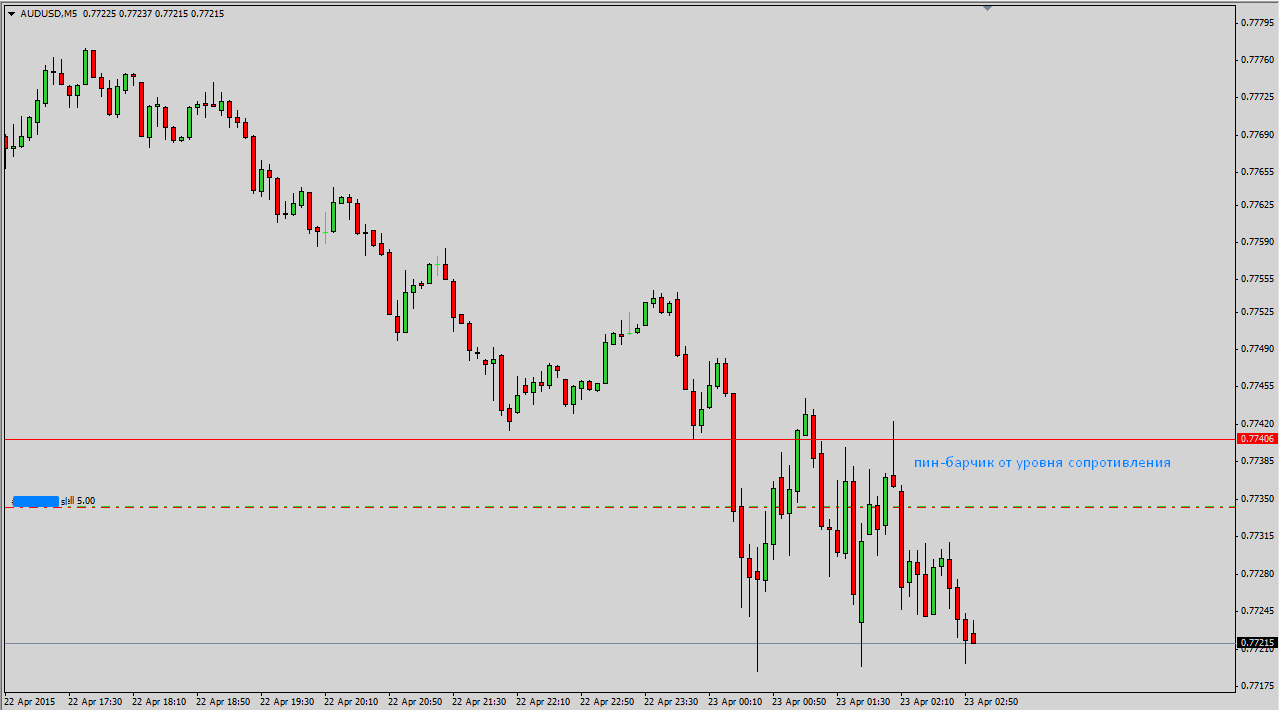Screen dimensions: 1279x710
Task: Click time label 22 Apr 20:10
Action: (351, 702)
